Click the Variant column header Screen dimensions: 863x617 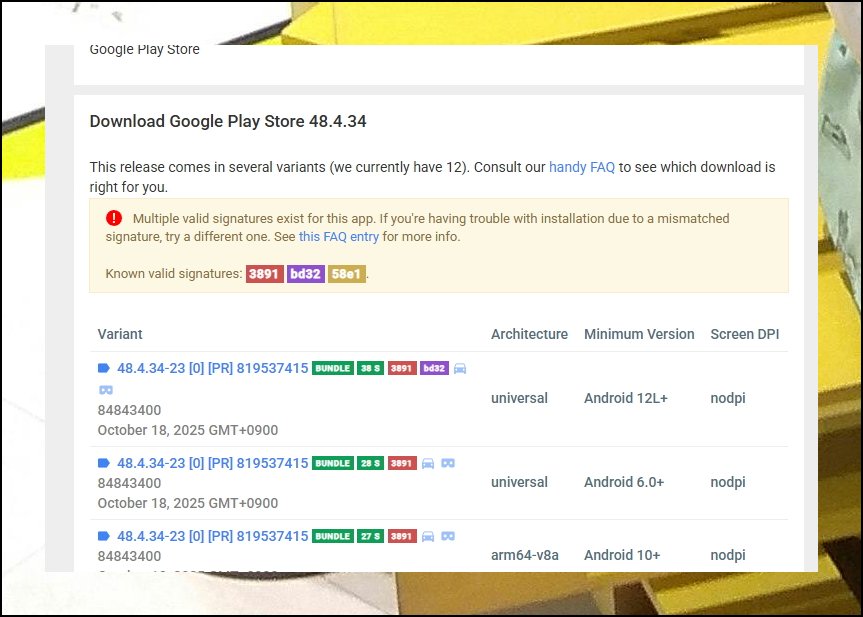pos(120,334)
